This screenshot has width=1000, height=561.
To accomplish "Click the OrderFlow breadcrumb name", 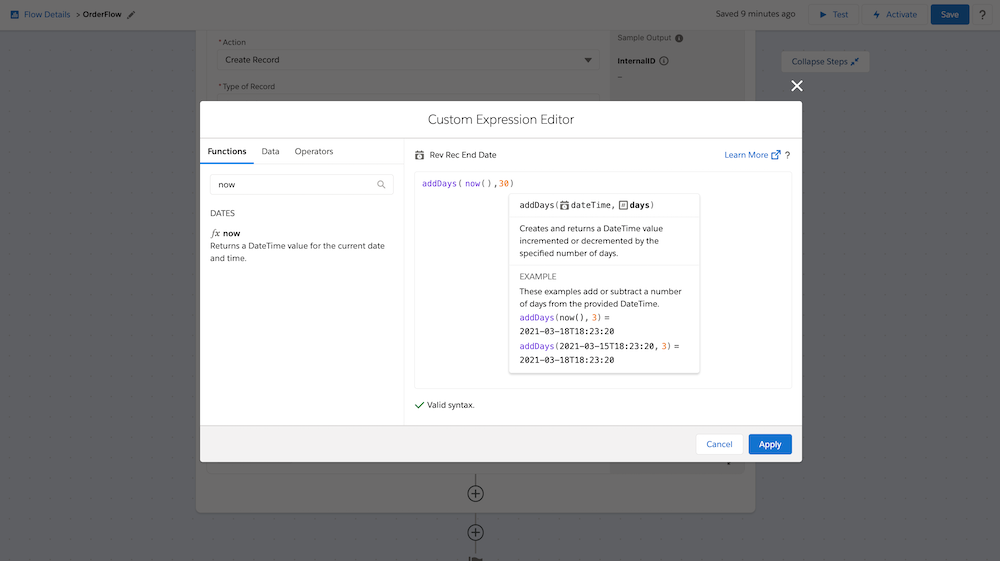I will click(x=102, y=14).
